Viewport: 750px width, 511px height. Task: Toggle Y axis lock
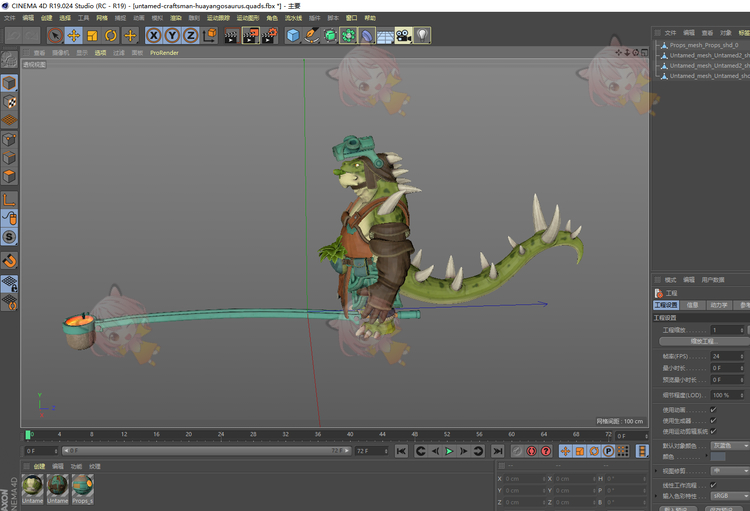pos(172,35)
